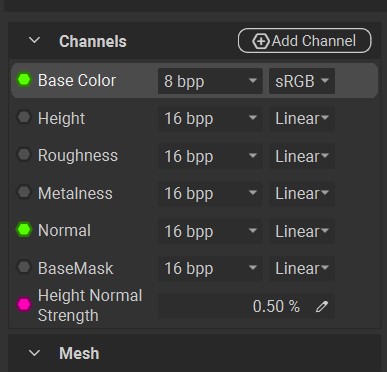This screenshot has height=372, width=387.
Task: Open the Metalness 16 bpp dropdown
Action: (x=210, y=193)
